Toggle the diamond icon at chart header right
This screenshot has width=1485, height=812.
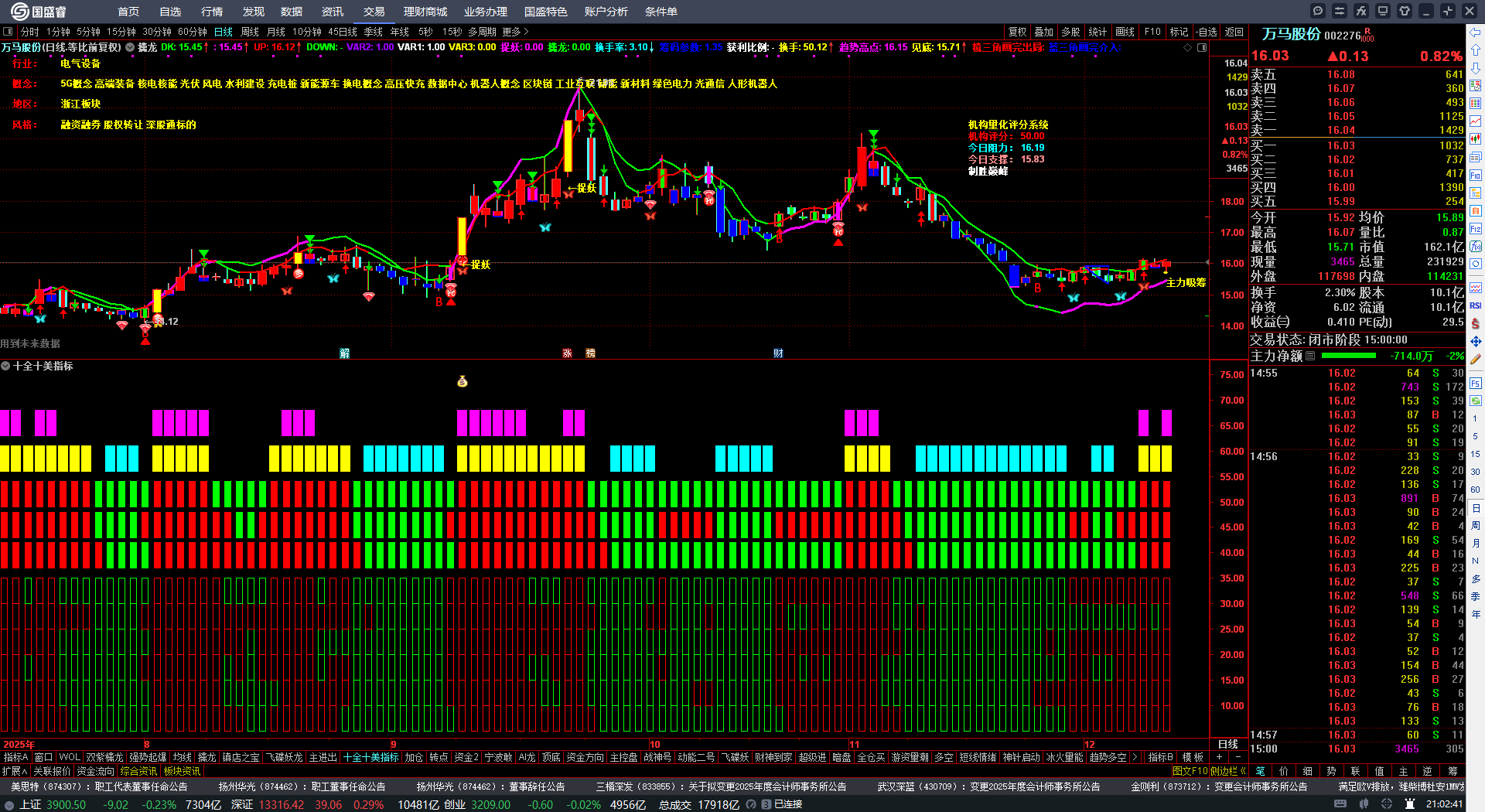1188,48
